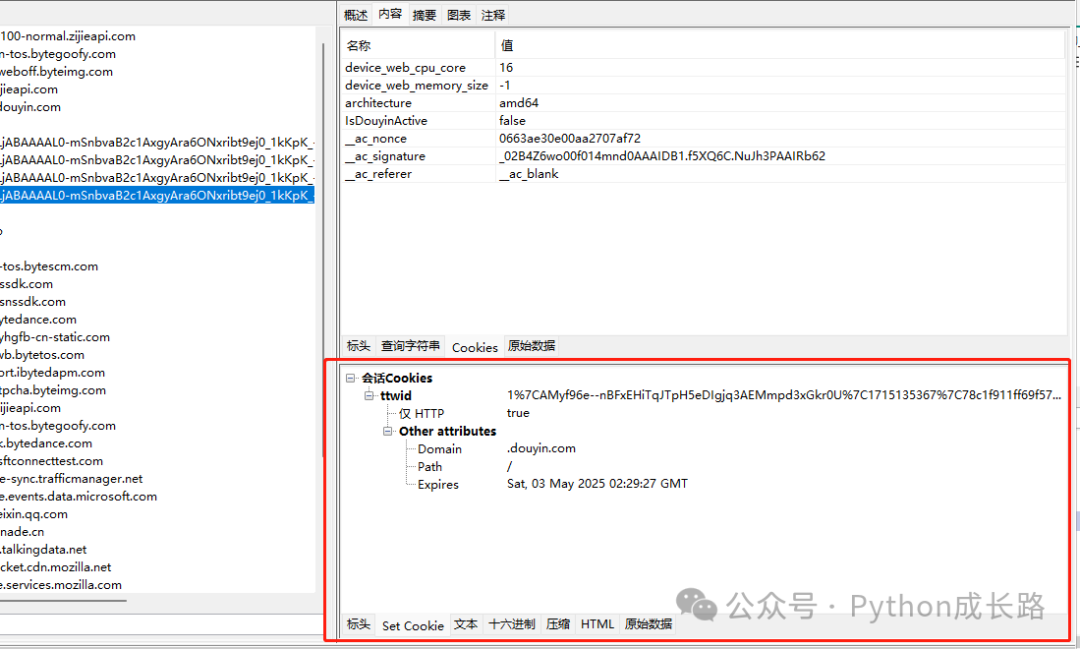Open 标头 tab beside Set Cookie
This screenshot has height=649, width=1080.
tap(359, 624)
